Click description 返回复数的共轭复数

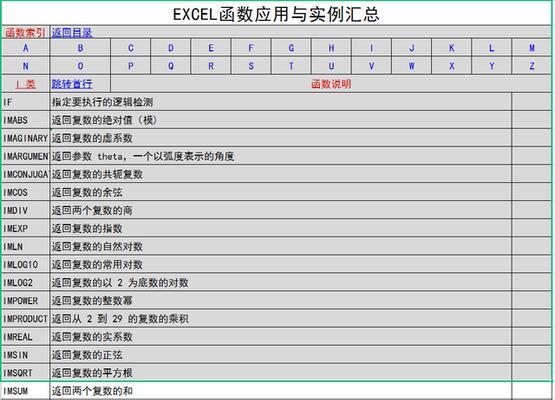click(x=97, y=175)
